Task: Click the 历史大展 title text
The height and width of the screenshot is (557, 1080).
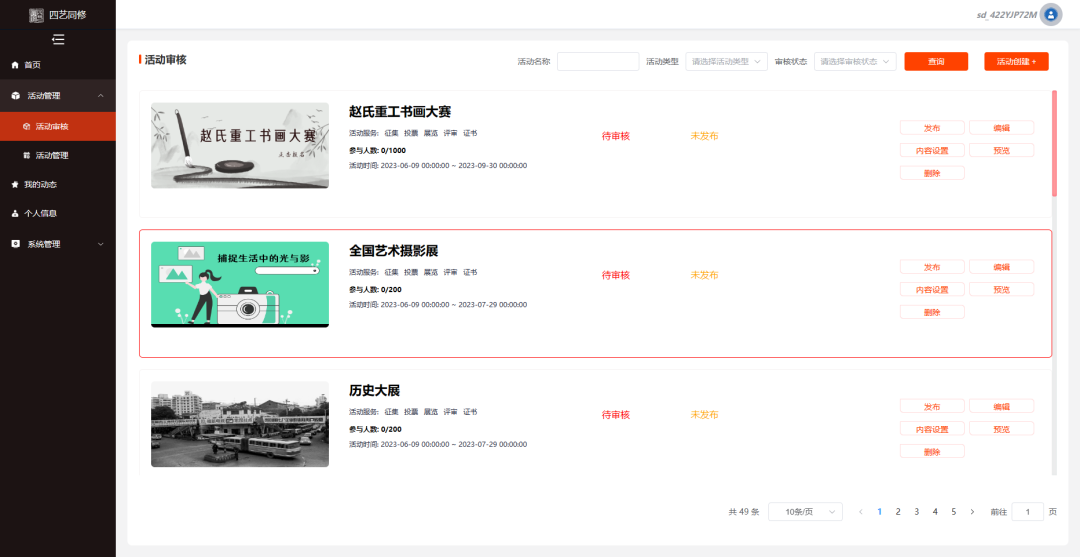Action: [375, 390]
